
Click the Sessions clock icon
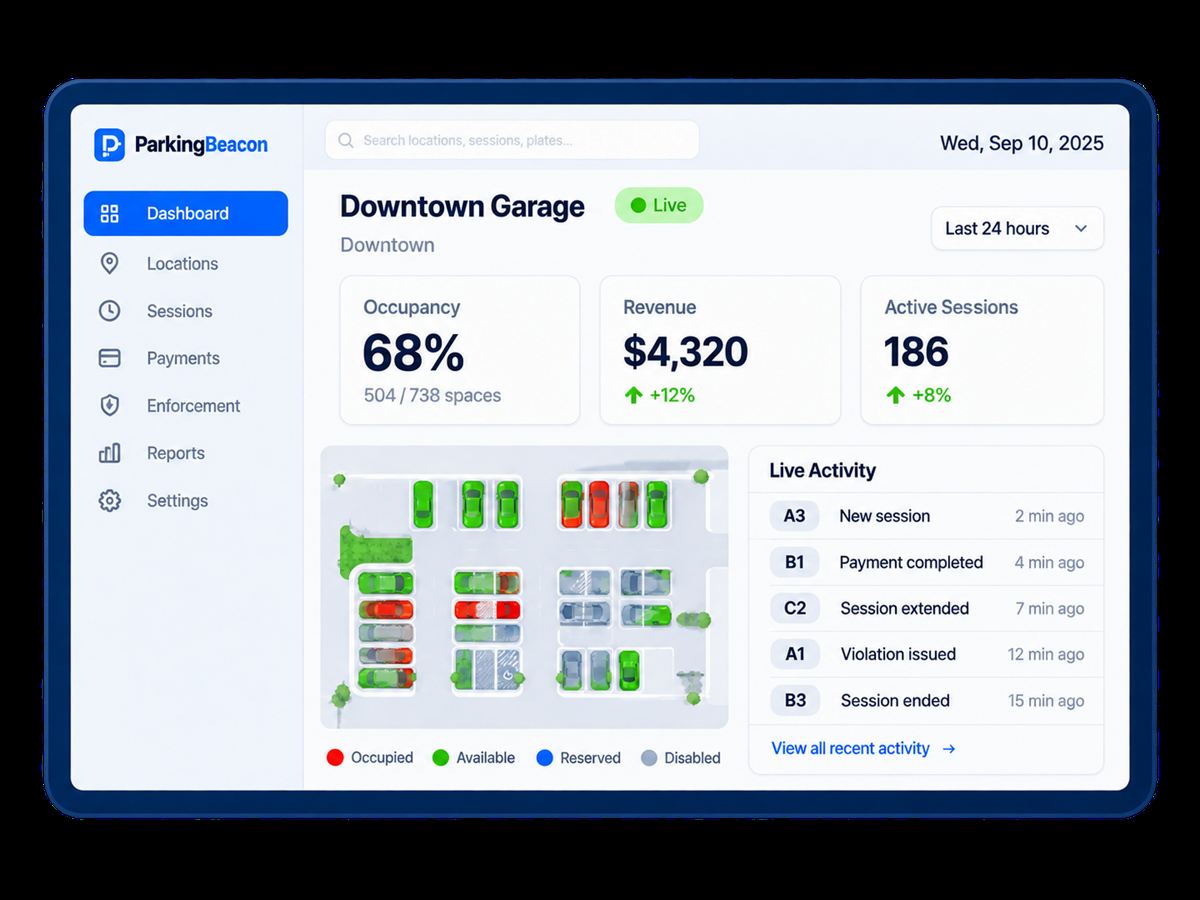[110, 310]
